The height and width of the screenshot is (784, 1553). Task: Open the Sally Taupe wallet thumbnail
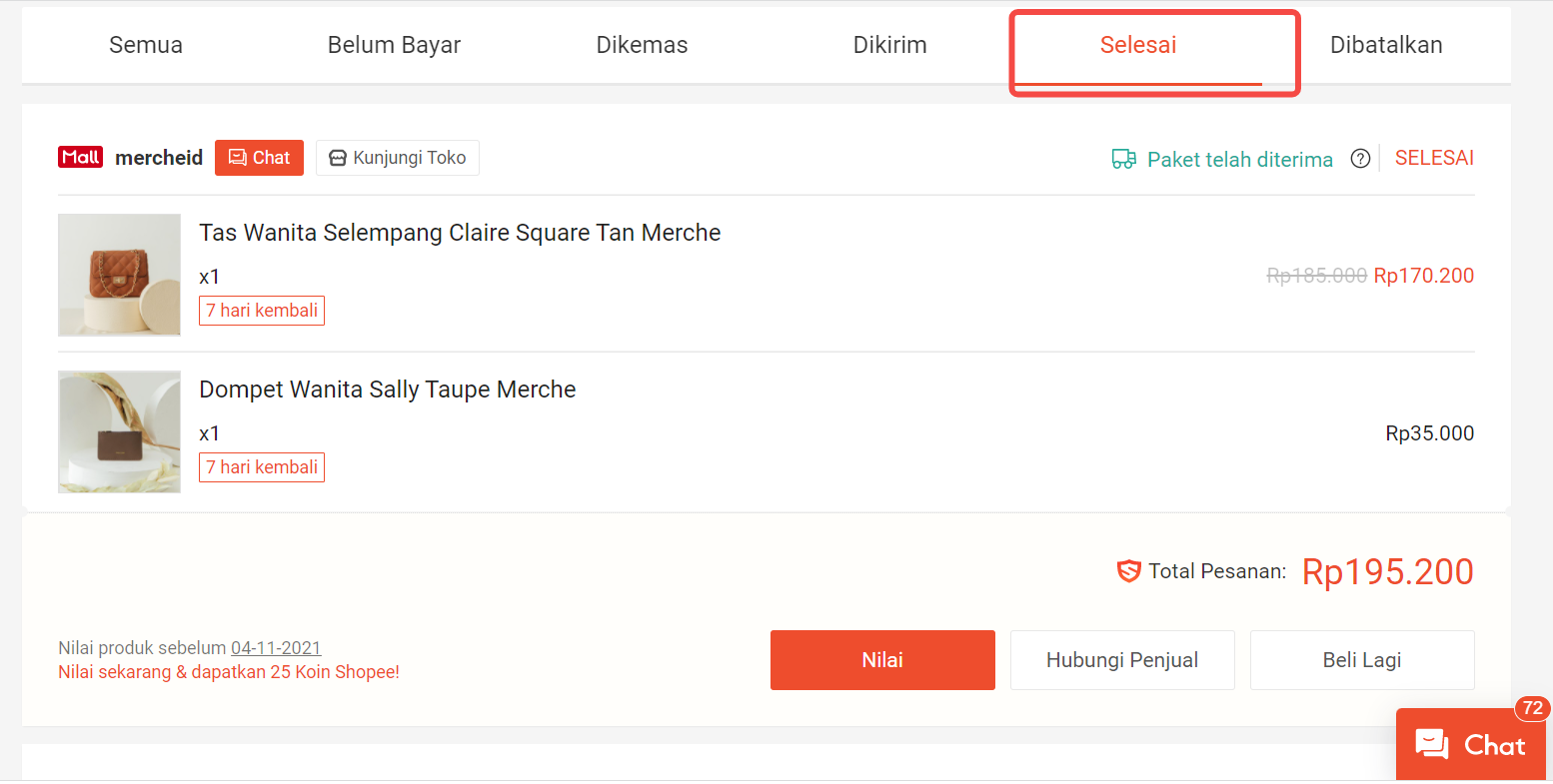pyautogui.click(x=120, y=431)
